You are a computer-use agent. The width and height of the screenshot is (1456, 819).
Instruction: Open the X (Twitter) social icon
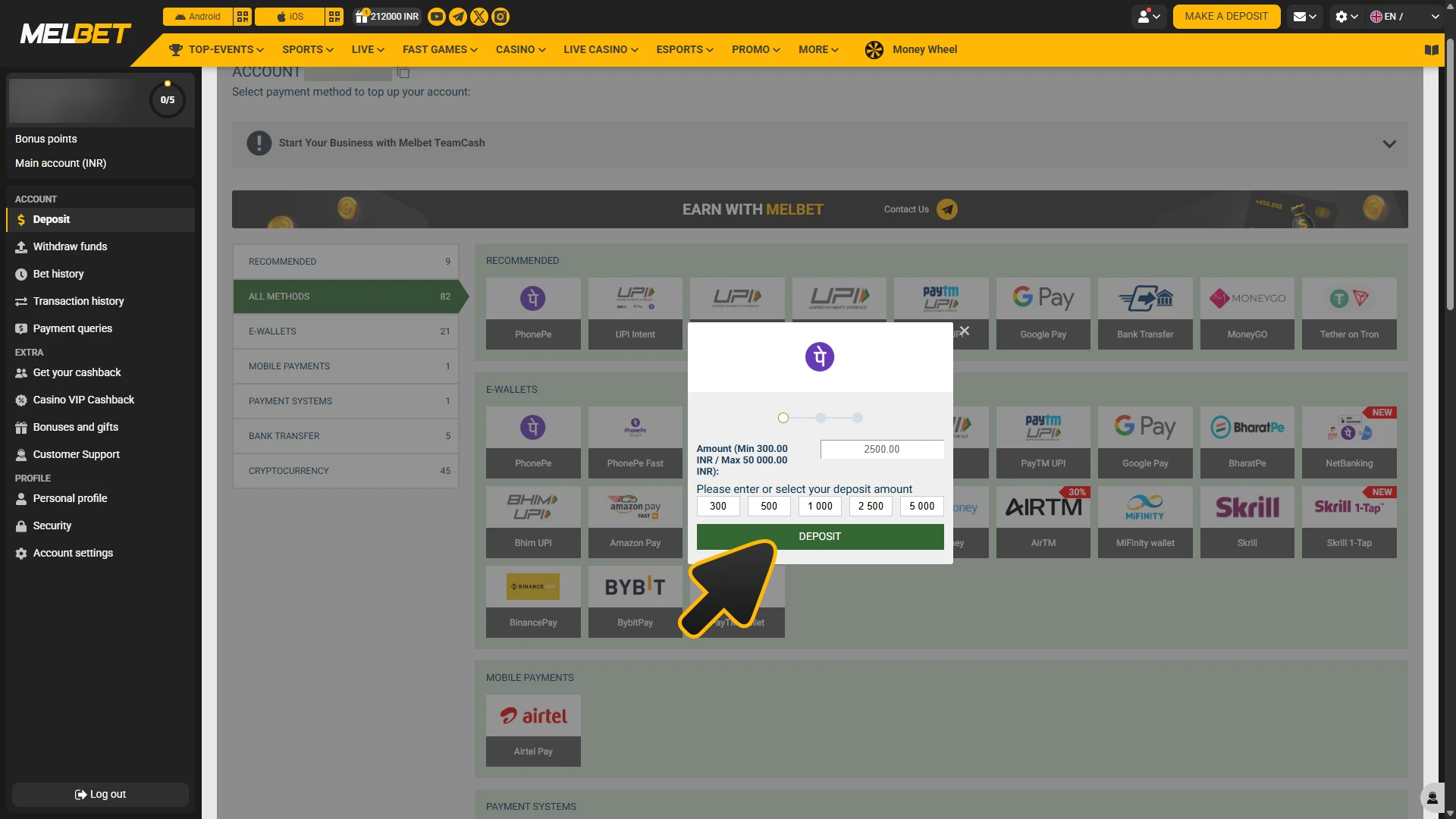pyautogui.click(x=479, y=17)
